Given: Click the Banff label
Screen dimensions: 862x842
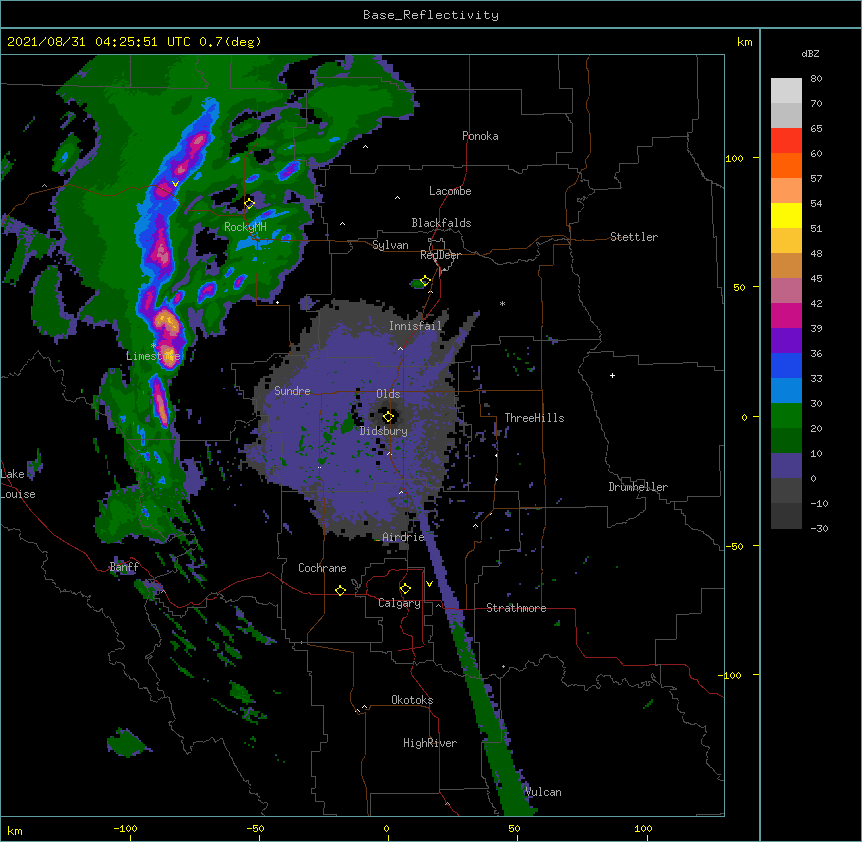Looking at the screenshot, I should 124,567.
